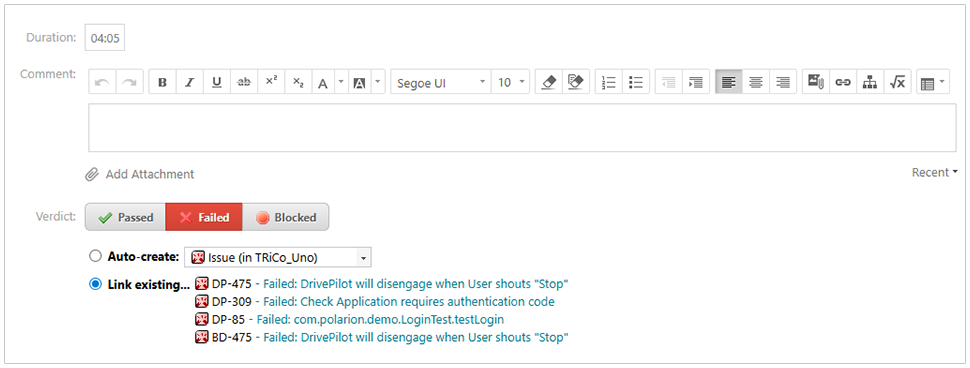970x368 pixels.
Task: Click Add Attachment
Action: [x=140, y=174]
